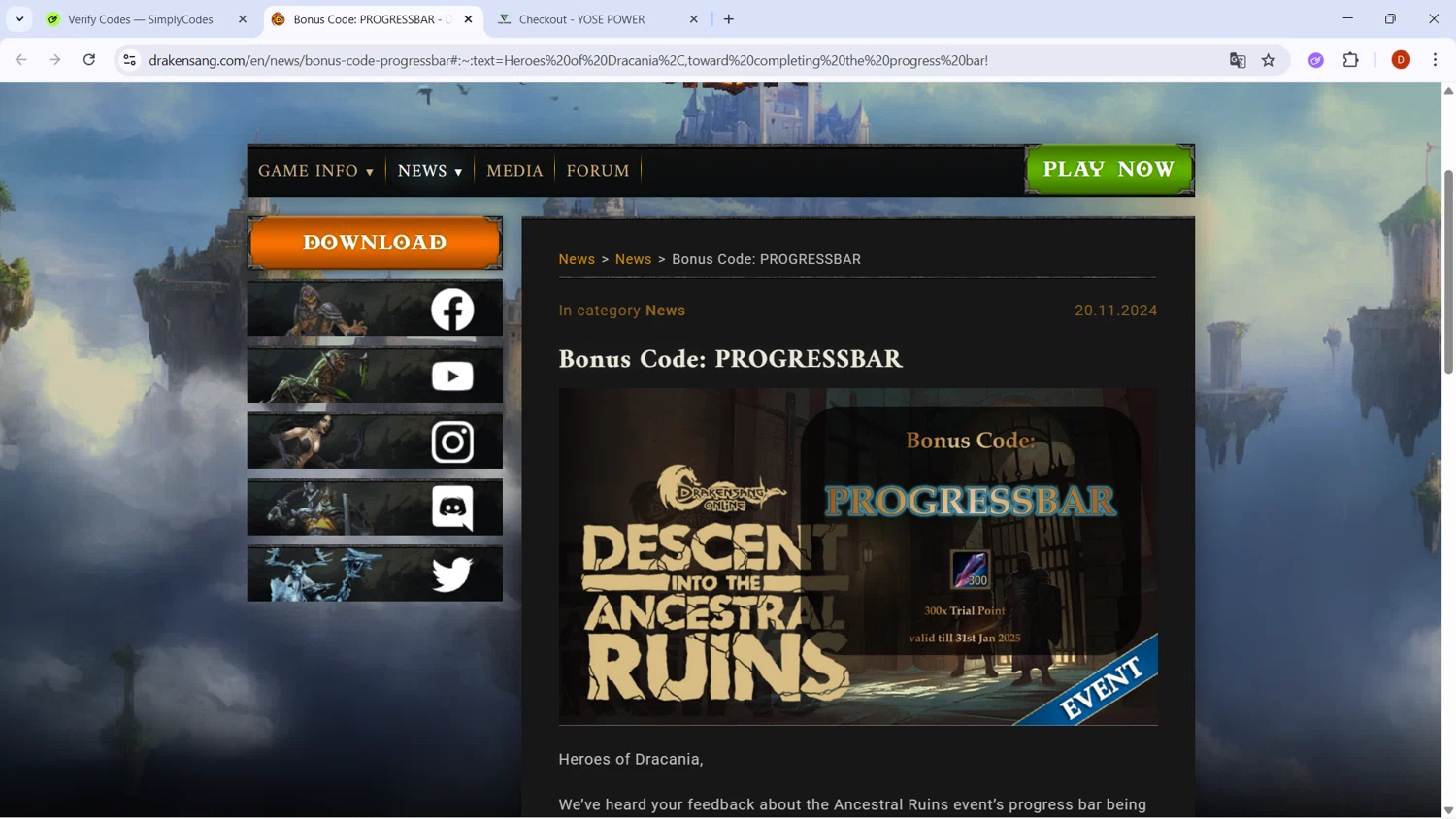Viewport: 1456px width, 819px height.
Task: Open the Twitter social banner
Action: point(375,573)
